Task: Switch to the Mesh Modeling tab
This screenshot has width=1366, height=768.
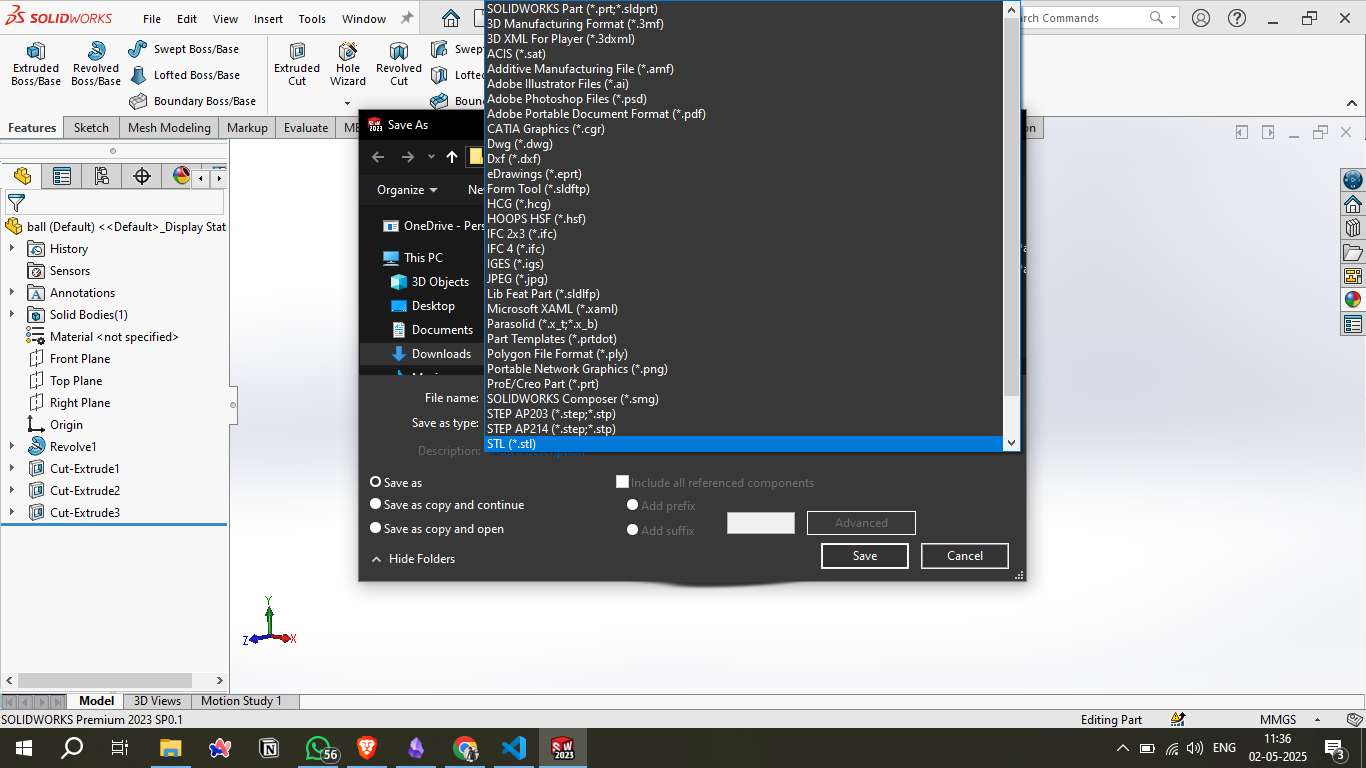Action: 169,128
